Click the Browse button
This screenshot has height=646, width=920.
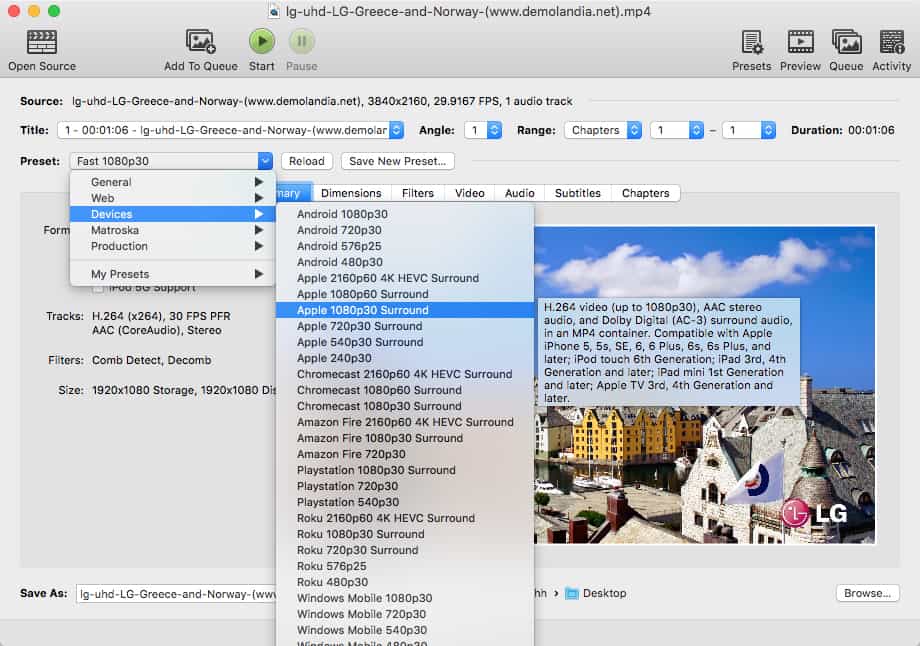tap(867, 593)
